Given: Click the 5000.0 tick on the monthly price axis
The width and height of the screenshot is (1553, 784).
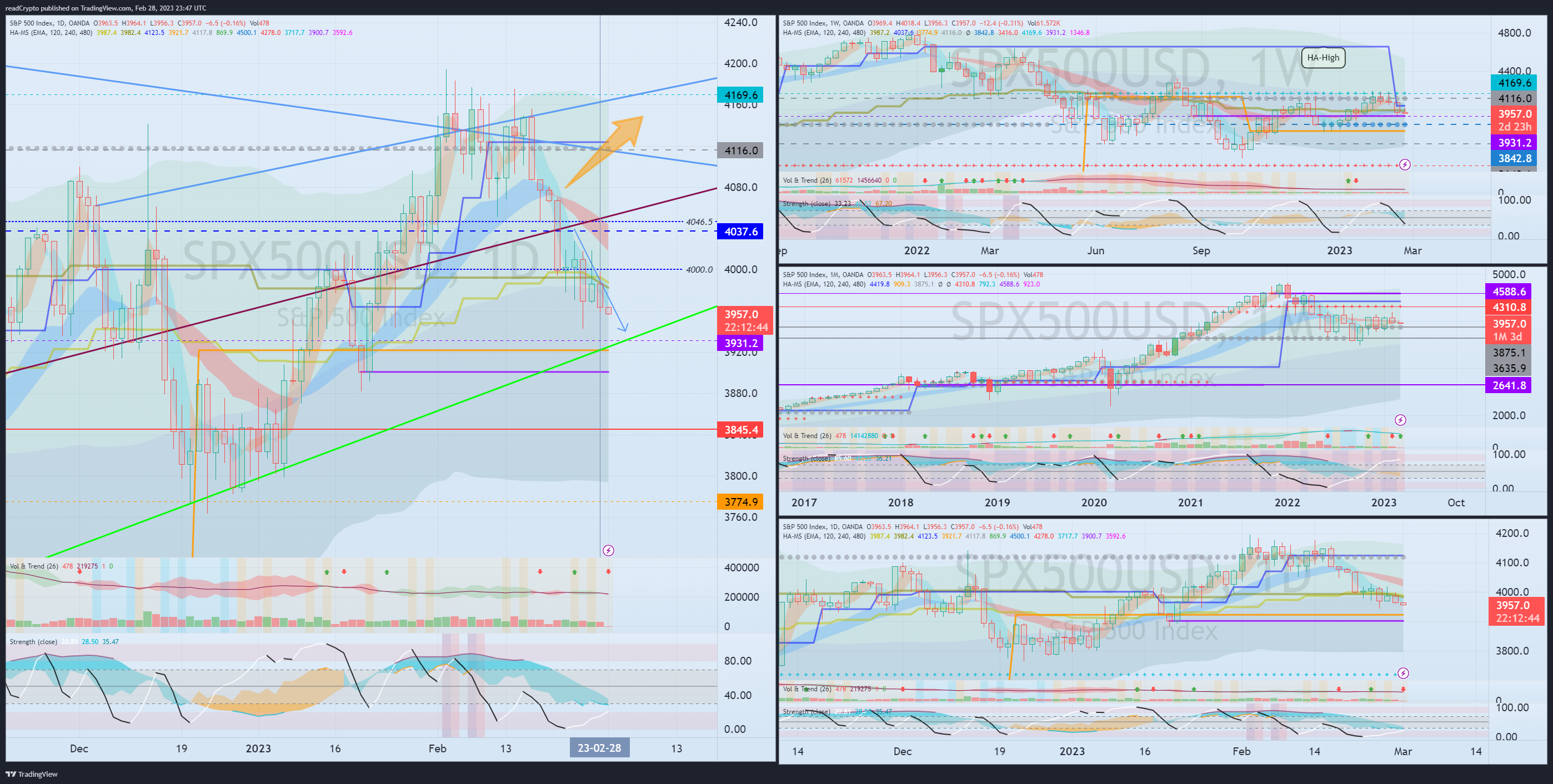Looking at the screenshot, I should pos(1509,274).
